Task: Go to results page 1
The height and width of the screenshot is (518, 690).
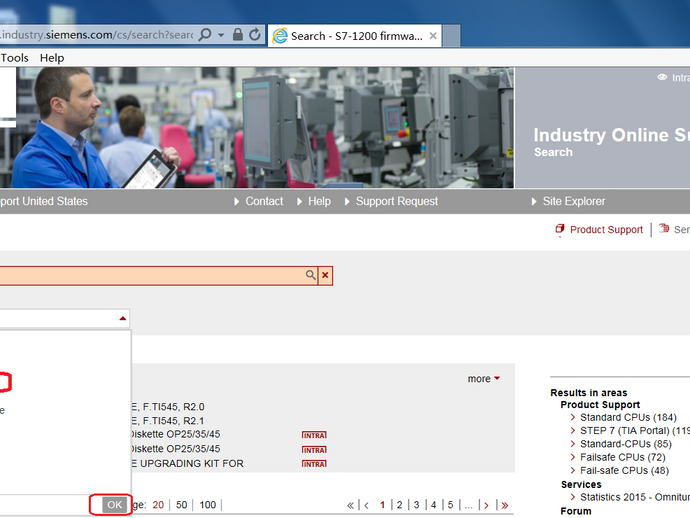Action: [x=382, y=505]
